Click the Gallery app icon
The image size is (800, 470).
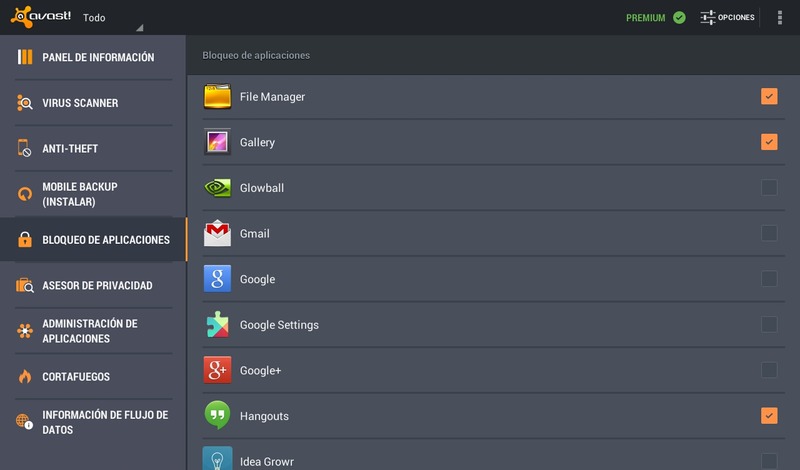coord(217,142)
